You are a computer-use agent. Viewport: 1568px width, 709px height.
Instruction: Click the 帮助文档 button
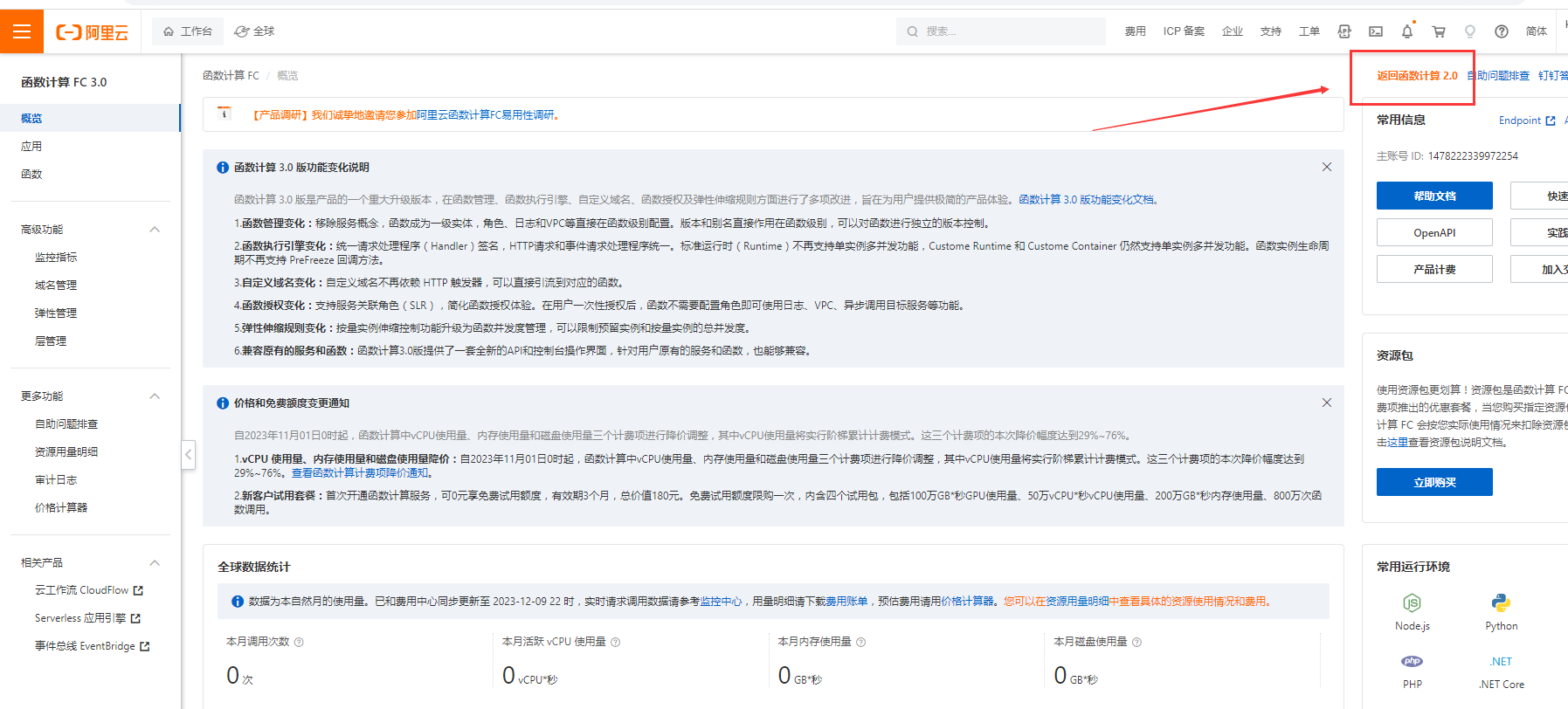pos(1434,196)
